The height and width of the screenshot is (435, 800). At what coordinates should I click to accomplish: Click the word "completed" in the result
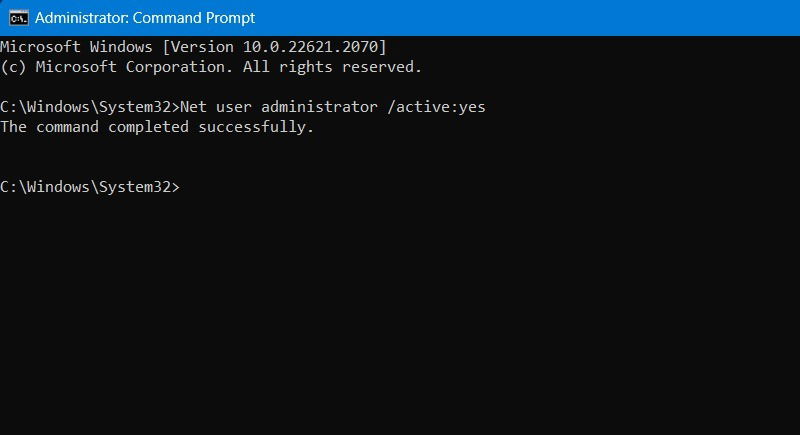(148, 127)
